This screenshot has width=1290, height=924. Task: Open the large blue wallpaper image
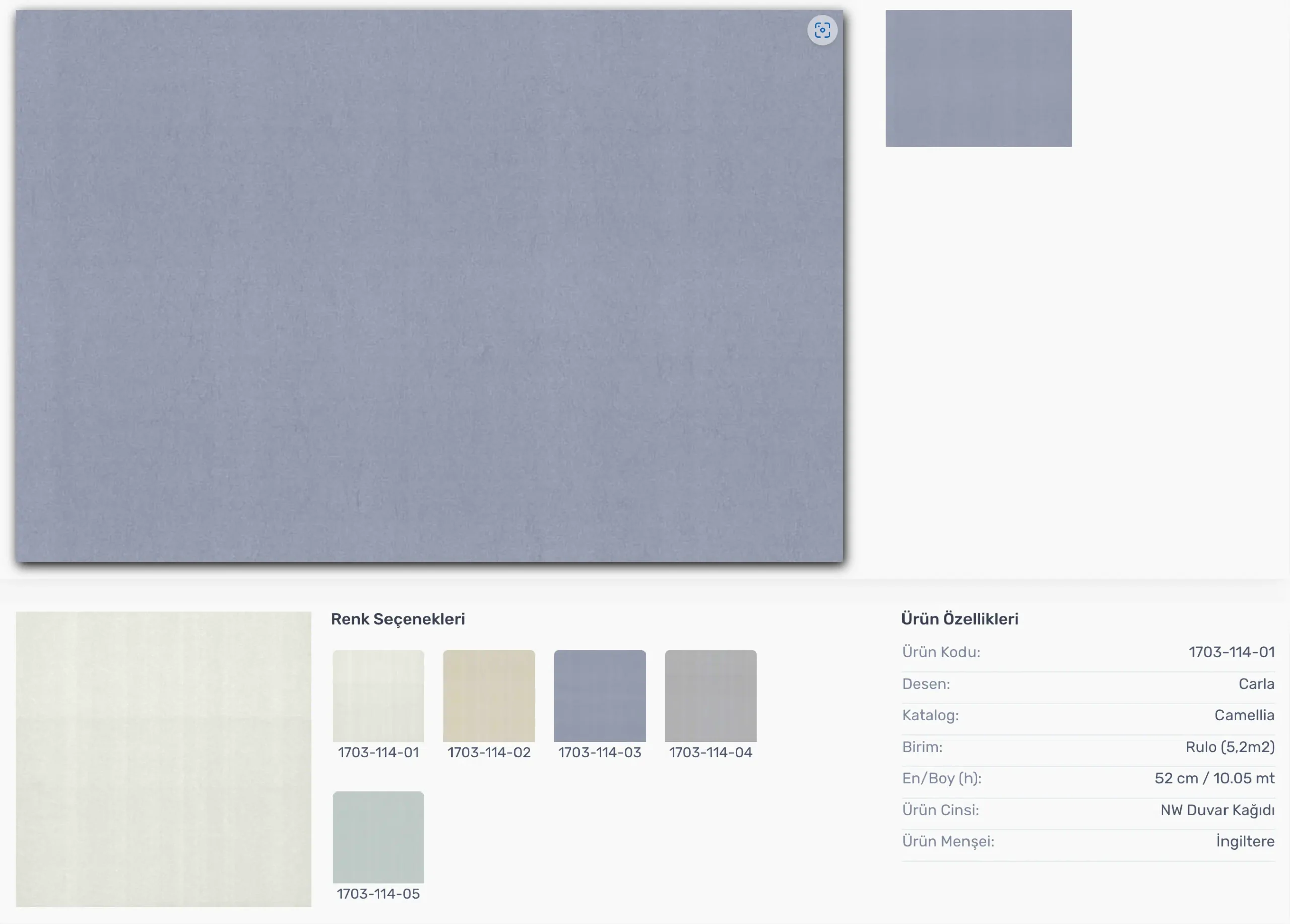429,286
